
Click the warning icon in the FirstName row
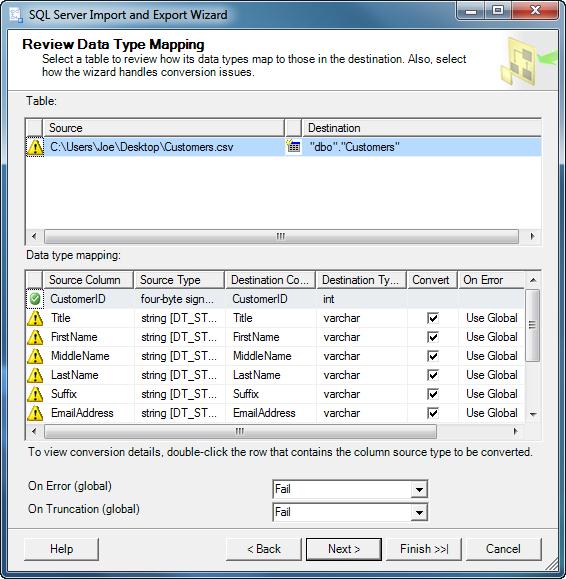35,337
